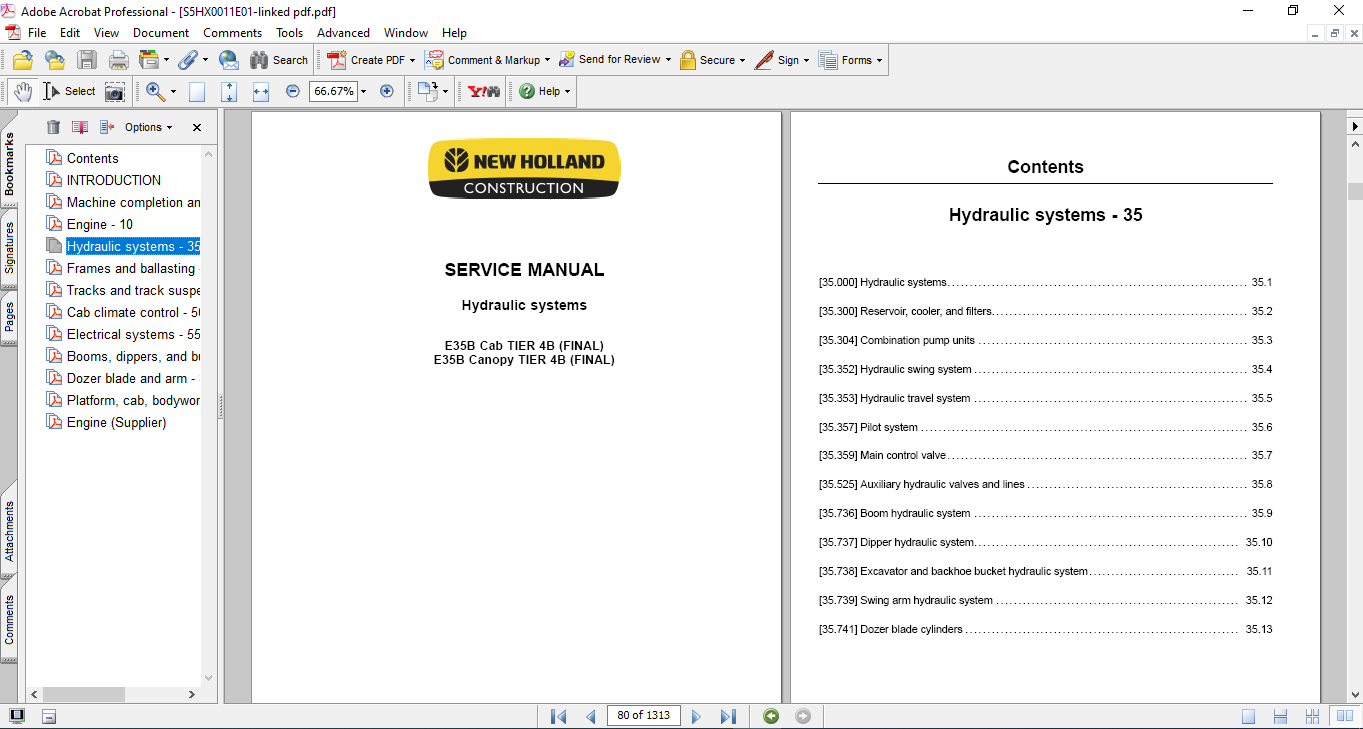Open the zoom percentage dropdown

click(x=363, y=91)
